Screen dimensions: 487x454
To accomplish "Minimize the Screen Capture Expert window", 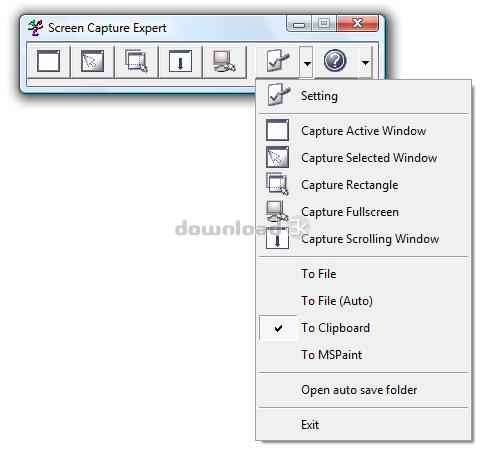I will (299, 24).
